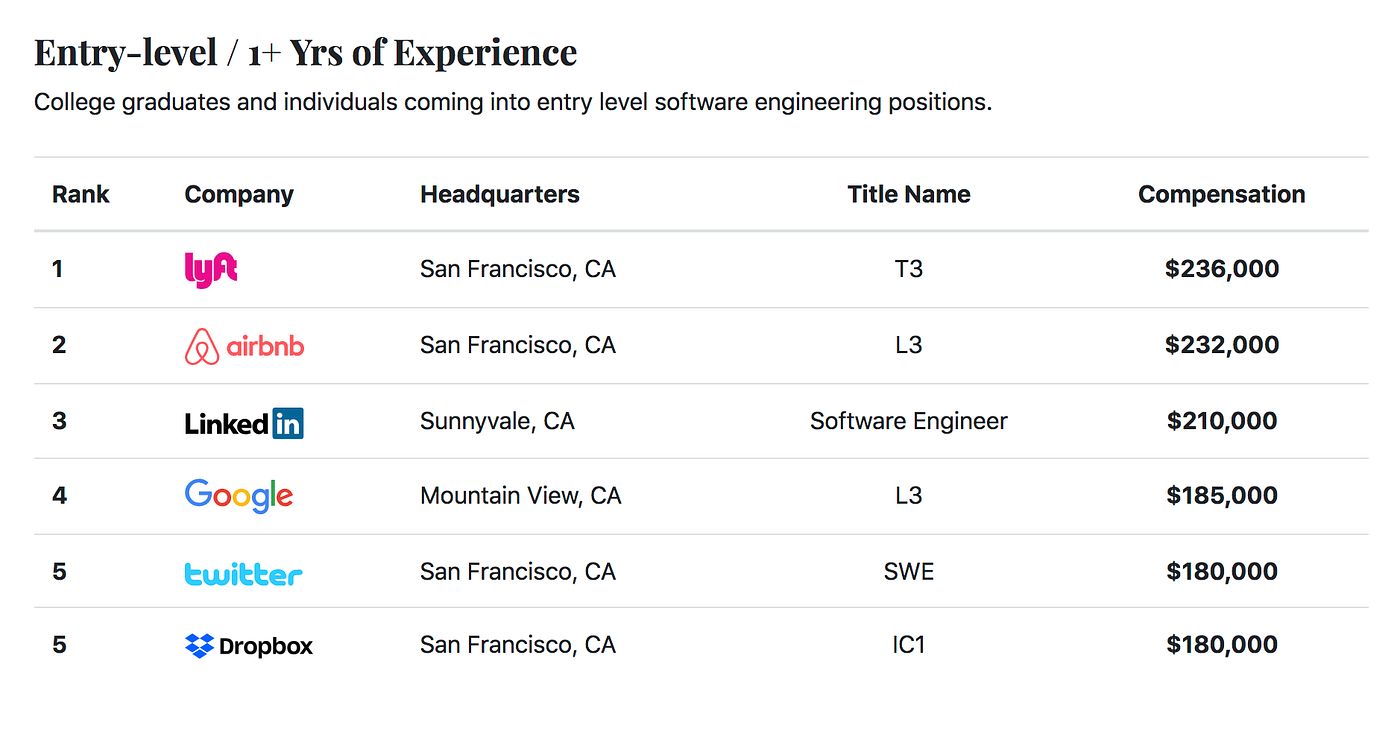Click the Title Name column header
Screen dimensions: 1400x754
click(909, 194)
